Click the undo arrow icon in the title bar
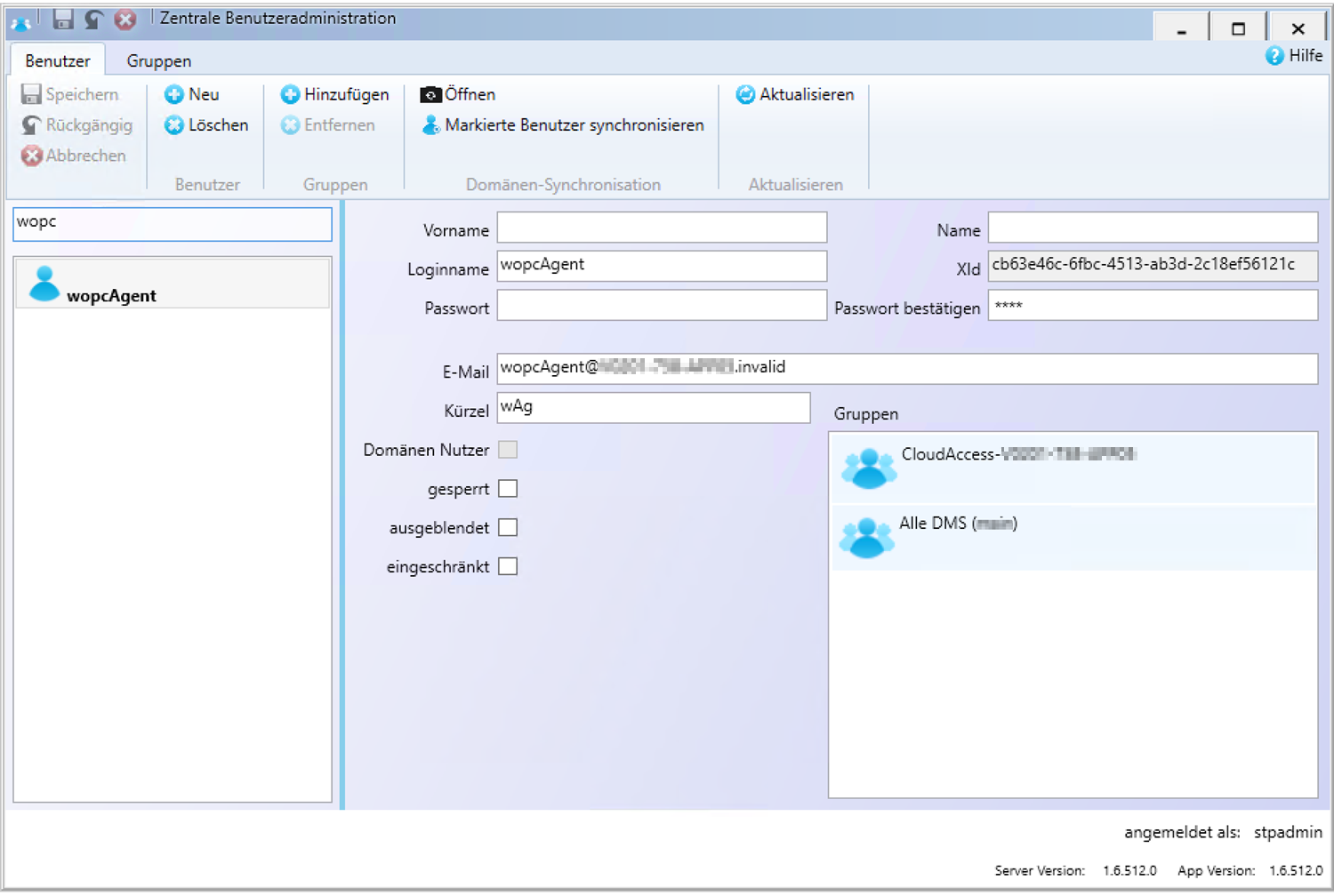 [94, 19]
